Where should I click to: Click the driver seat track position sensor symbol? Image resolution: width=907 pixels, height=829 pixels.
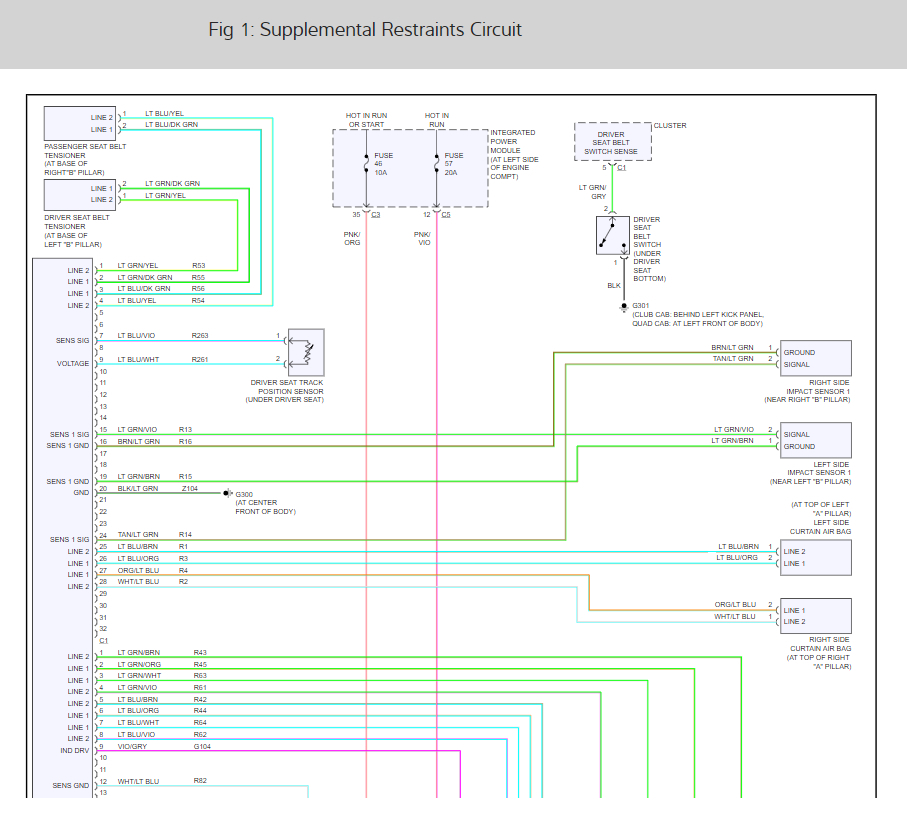tap(306, 352)
